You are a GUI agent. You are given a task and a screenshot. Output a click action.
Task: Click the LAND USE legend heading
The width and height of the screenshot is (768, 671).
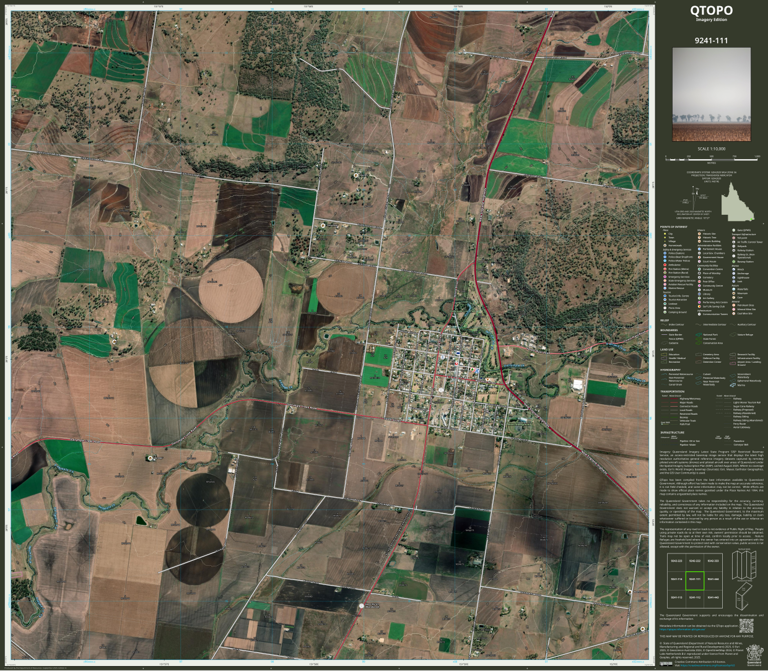point(667,350)
